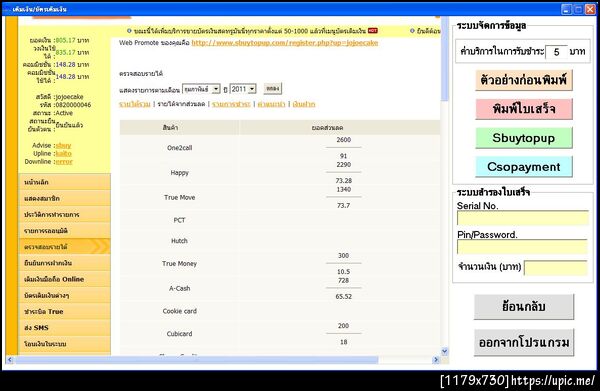Click the bullet icon starting the announcement text

coord(129,31)
